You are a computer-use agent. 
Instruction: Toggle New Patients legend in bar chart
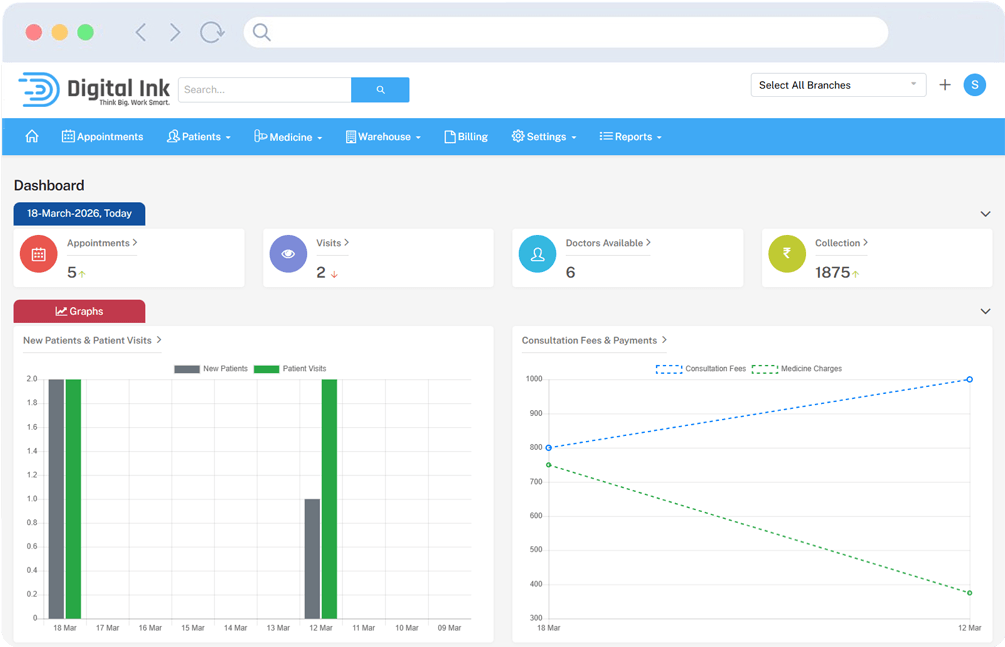211,369
